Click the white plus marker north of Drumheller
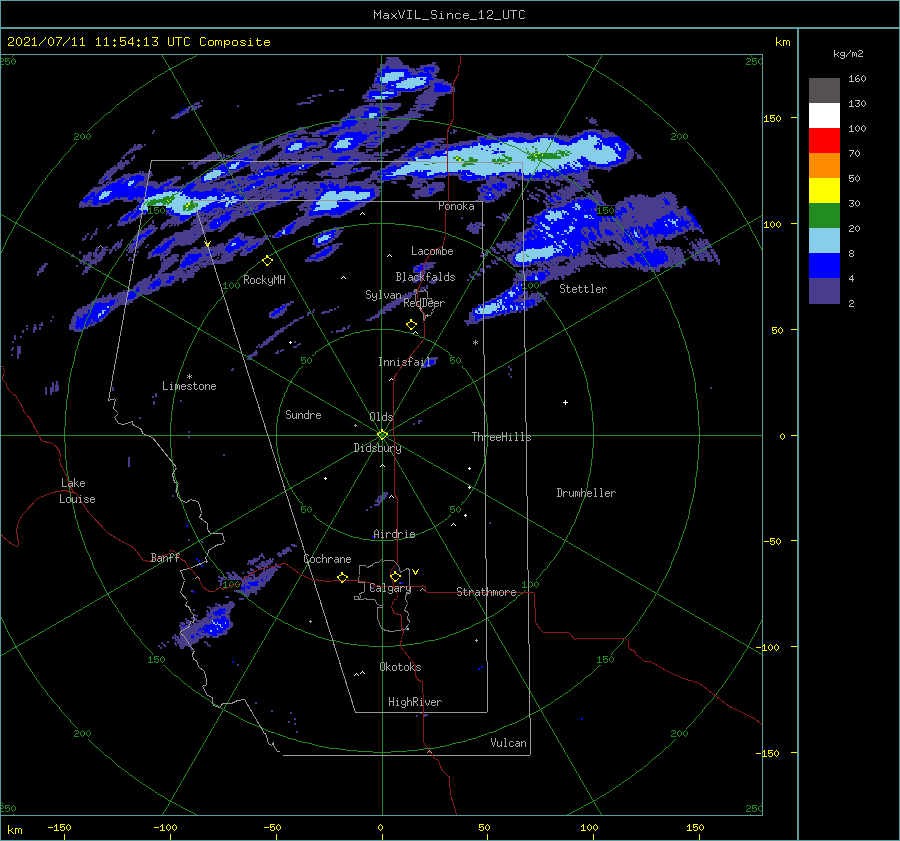The width and height of the screenshot is (900, 841). tap(565, 402)
